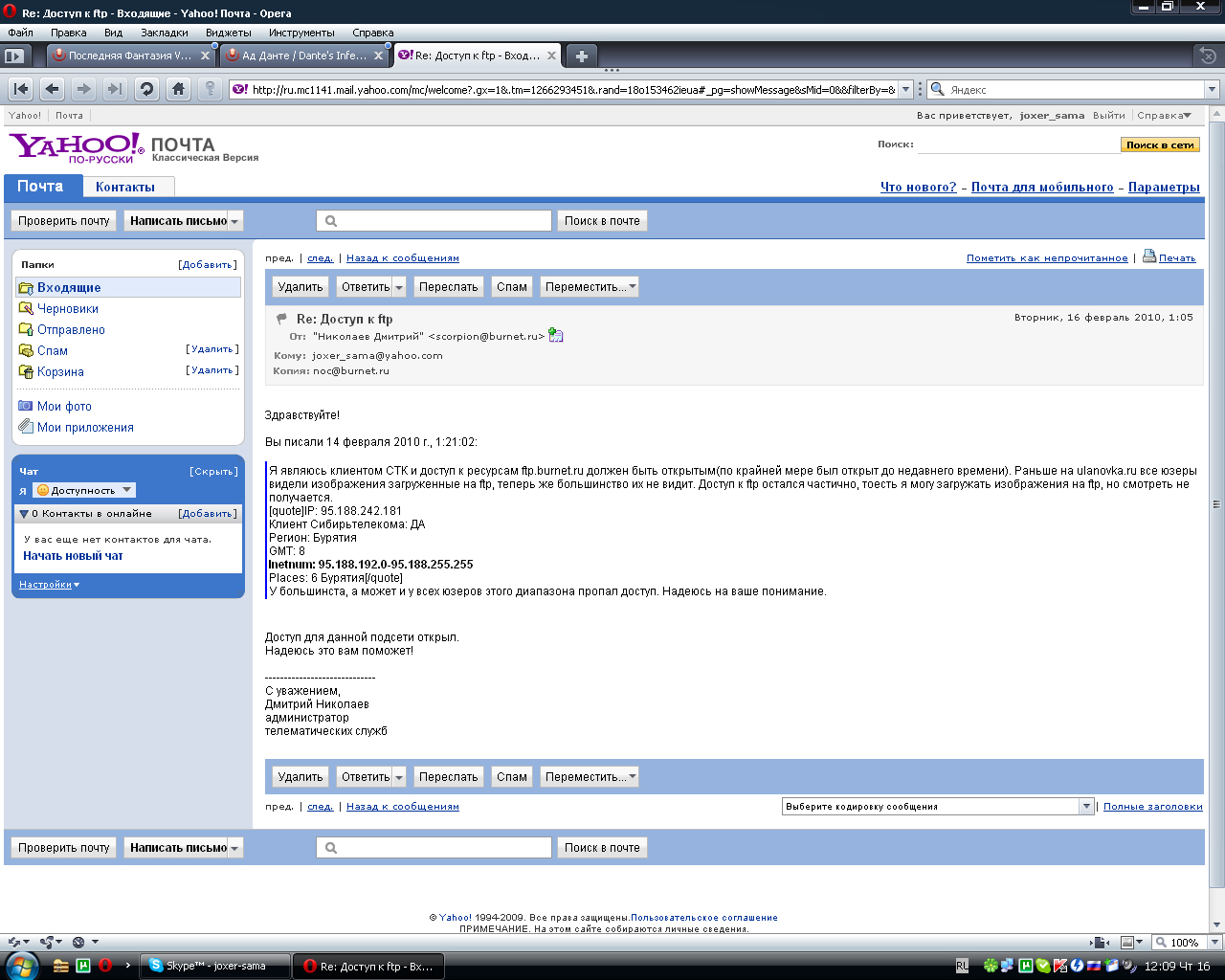Image resolution: width=1225 pixels, height=980 pixels.
Task: Hide the chat panel with Скрыть
Action: (x=213, y=471)
